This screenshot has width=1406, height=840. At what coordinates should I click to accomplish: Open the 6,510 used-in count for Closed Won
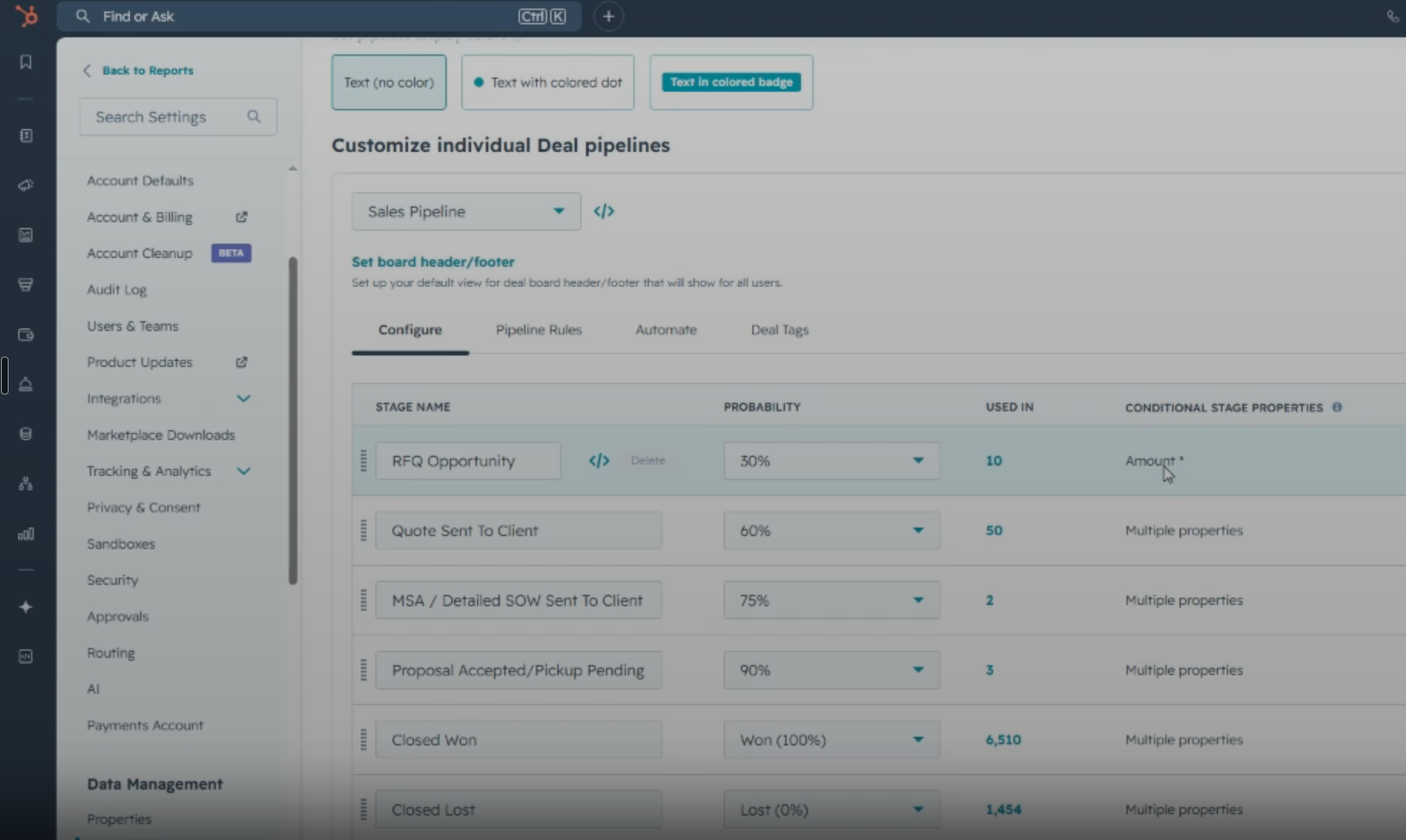pos(1004,740)
